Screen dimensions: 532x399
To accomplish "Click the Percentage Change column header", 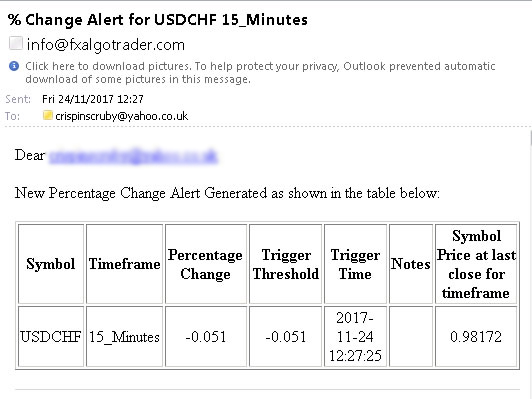I will tap(206, 264).
